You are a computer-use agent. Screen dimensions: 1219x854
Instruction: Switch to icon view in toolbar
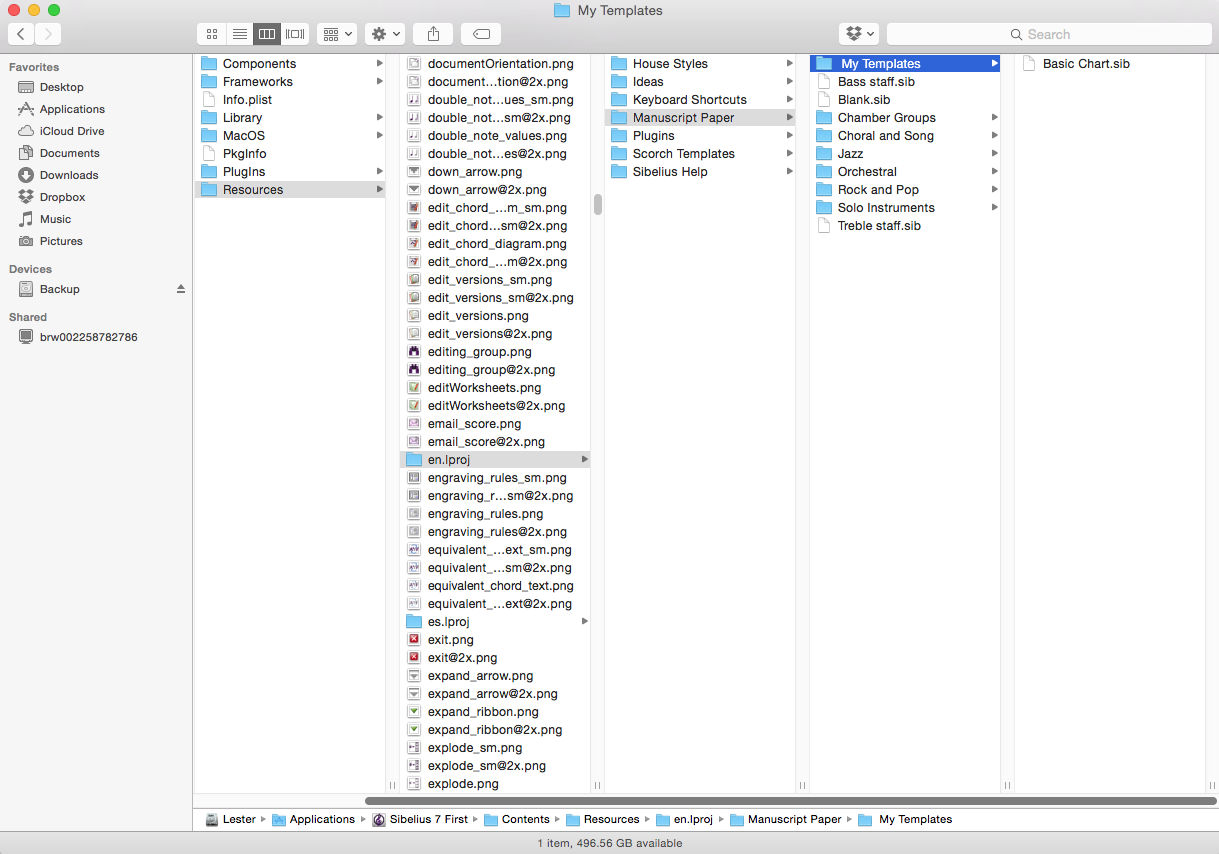point(212,34)
